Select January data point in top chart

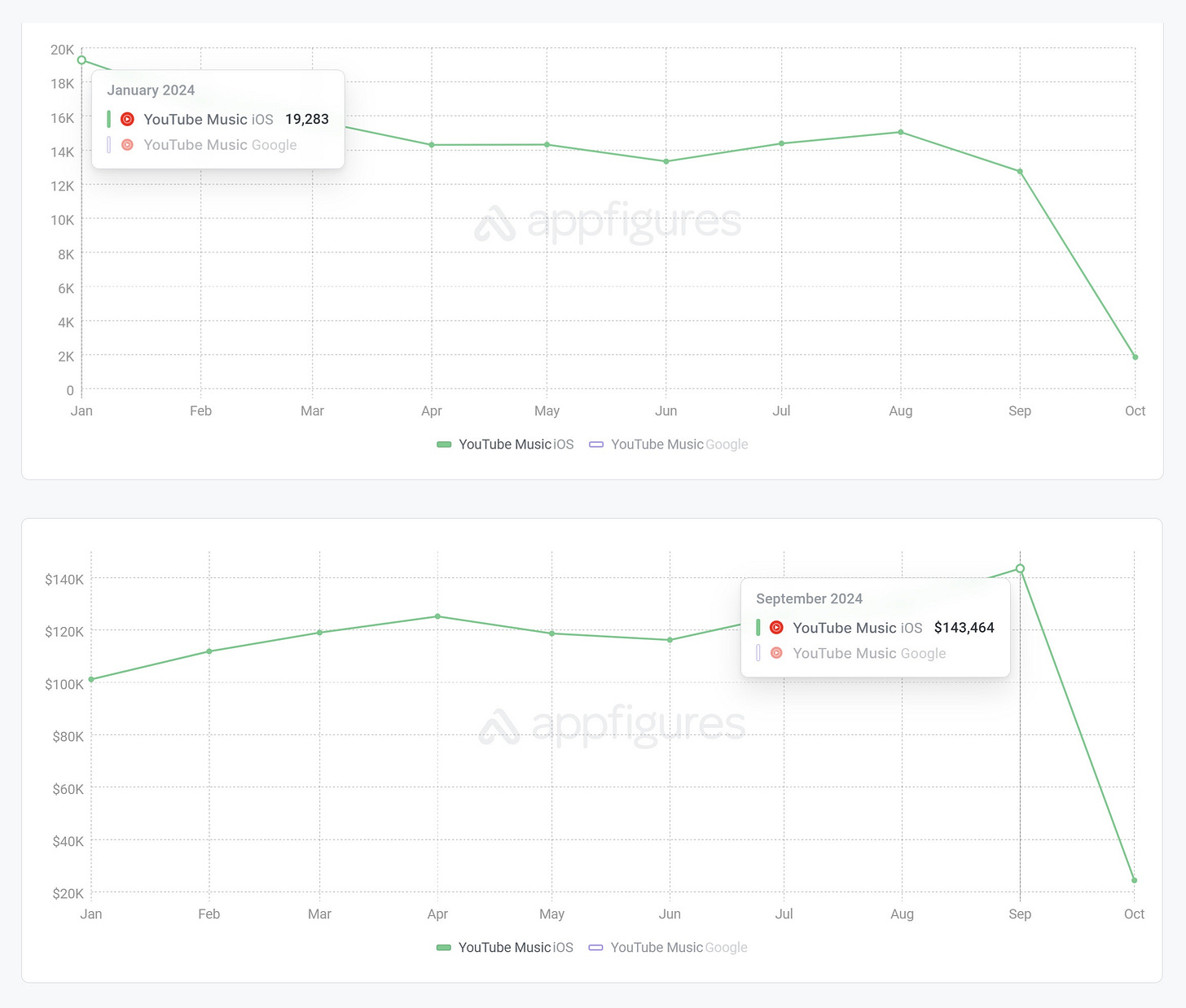click(81, 60)
